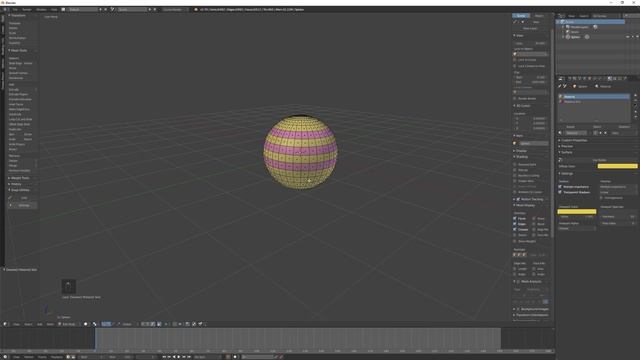Toggle Transparent Shadows checkbox
The width and height of the screenshot is (640, 360).
pos(560,192)
